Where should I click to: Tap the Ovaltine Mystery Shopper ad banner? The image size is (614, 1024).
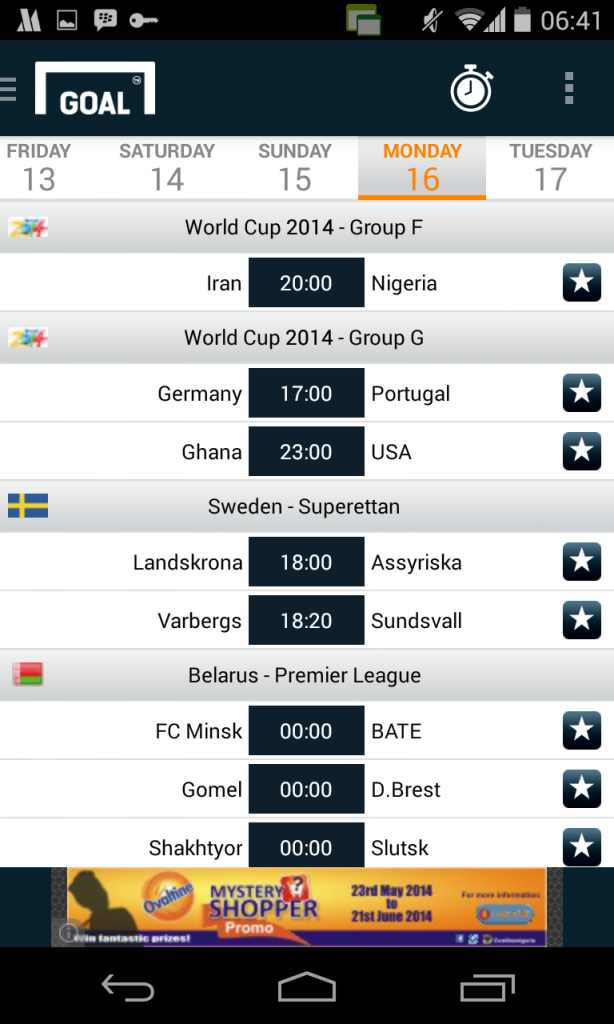pyautogui.click(x=306, y=906)
